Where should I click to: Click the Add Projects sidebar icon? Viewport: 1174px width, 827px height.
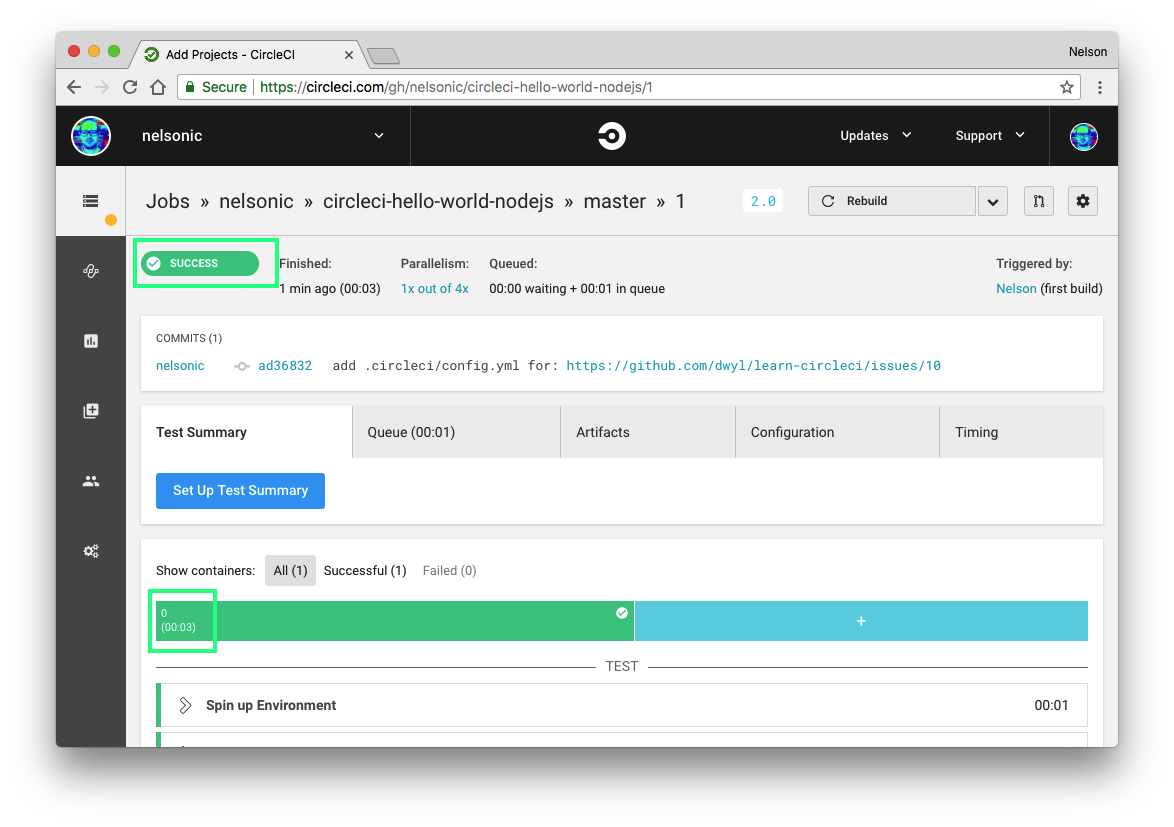click(91, 411)
